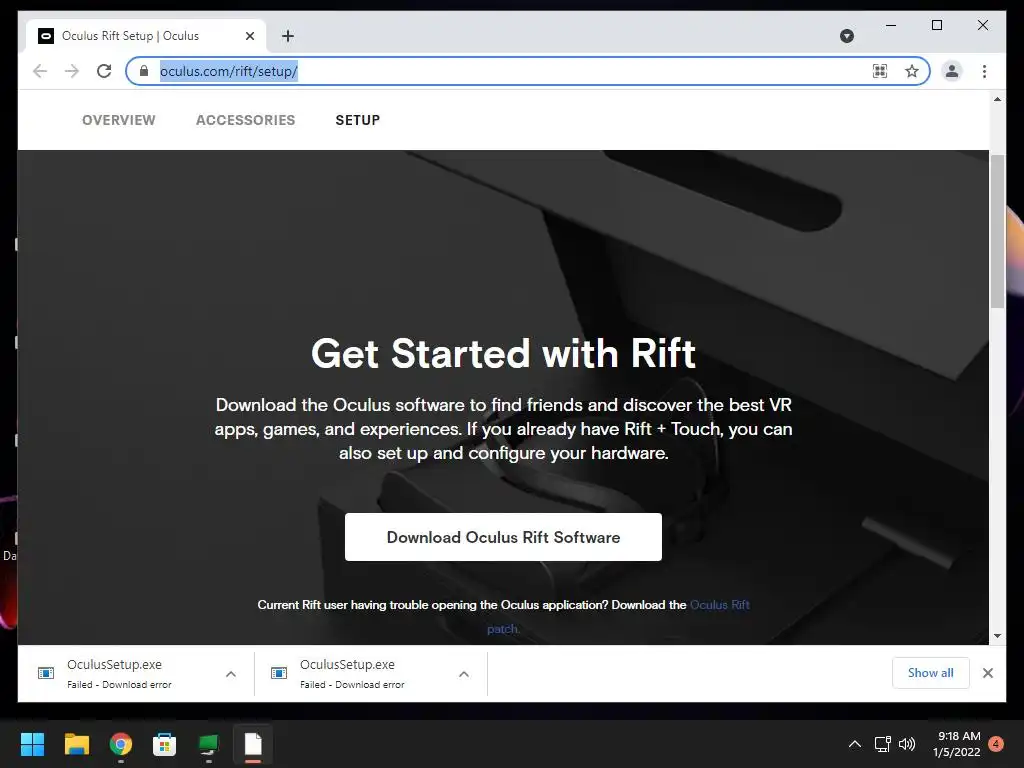The width and height of the screenshot is (1024, 768).
Task: Expand options for first OculusSetup.exe download
Action: pos(231,674)
